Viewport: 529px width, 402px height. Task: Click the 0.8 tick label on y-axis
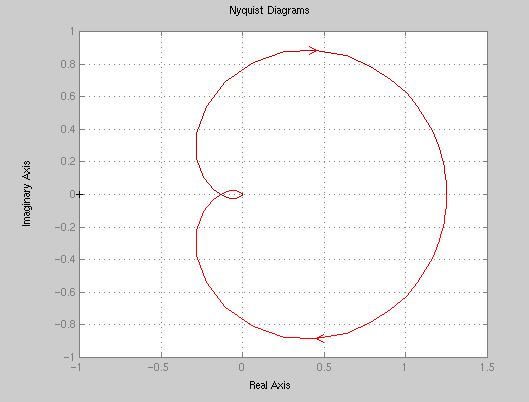pos(68,64)
